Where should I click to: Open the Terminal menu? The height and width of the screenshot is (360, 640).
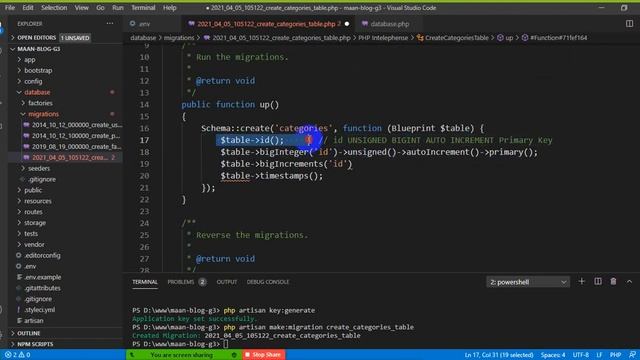click(143, 8)
